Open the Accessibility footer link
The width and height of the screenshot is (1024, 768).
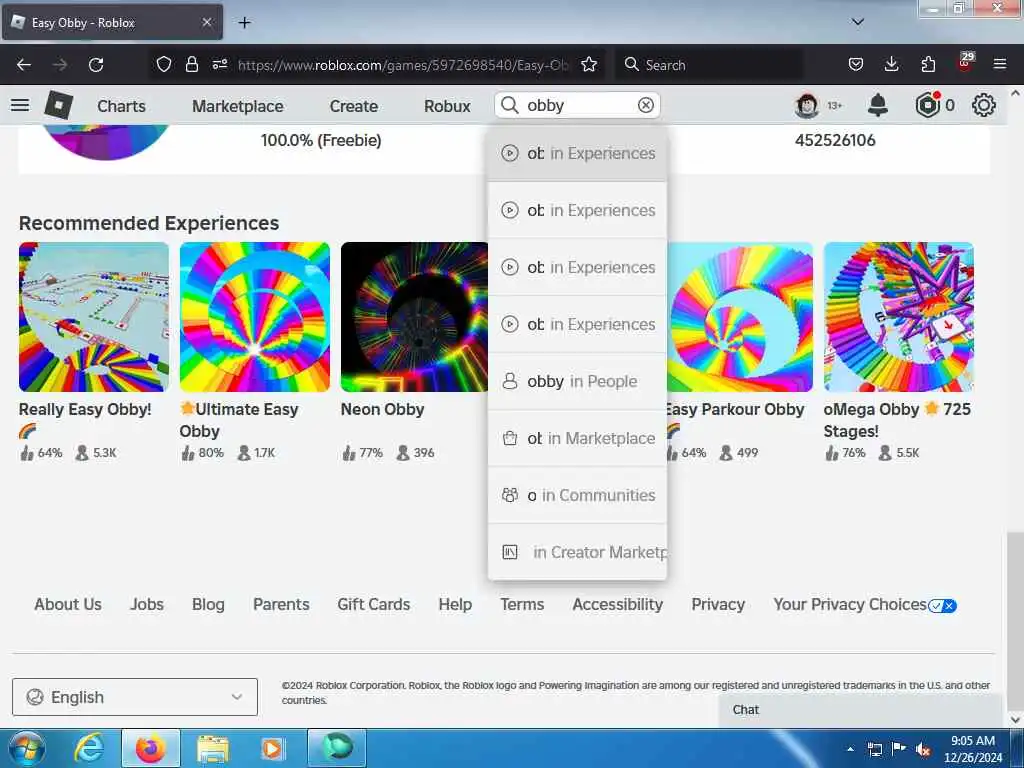(618, 605)
